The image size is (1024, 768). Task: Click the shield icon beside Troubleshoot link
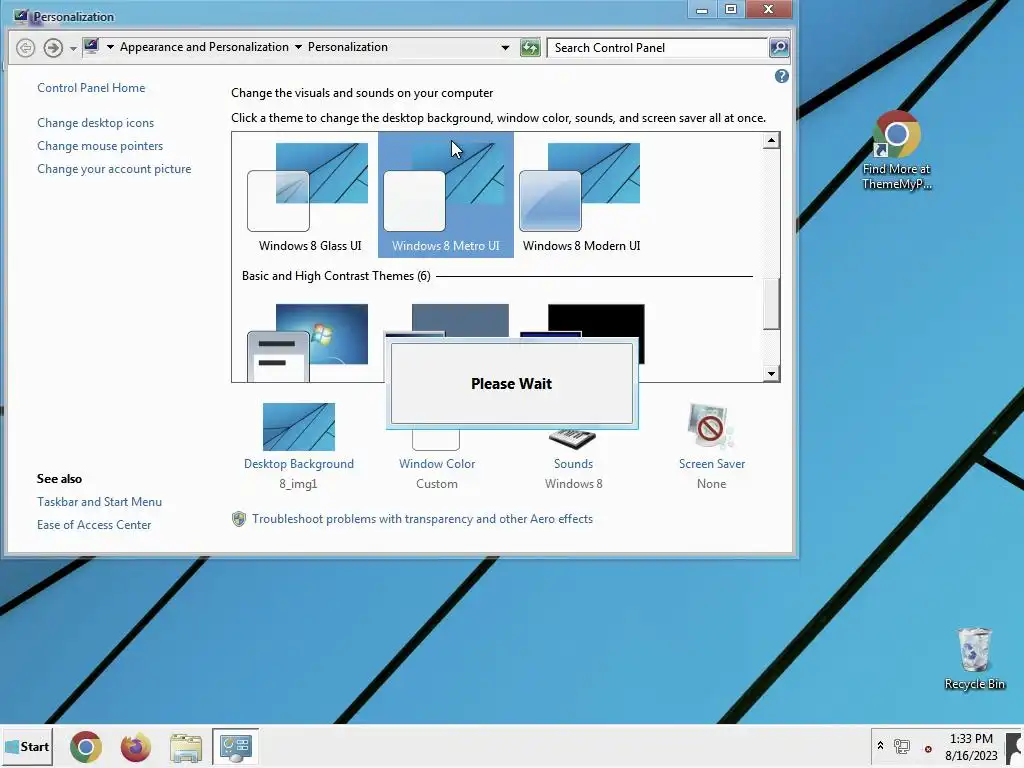coord(239,519)
